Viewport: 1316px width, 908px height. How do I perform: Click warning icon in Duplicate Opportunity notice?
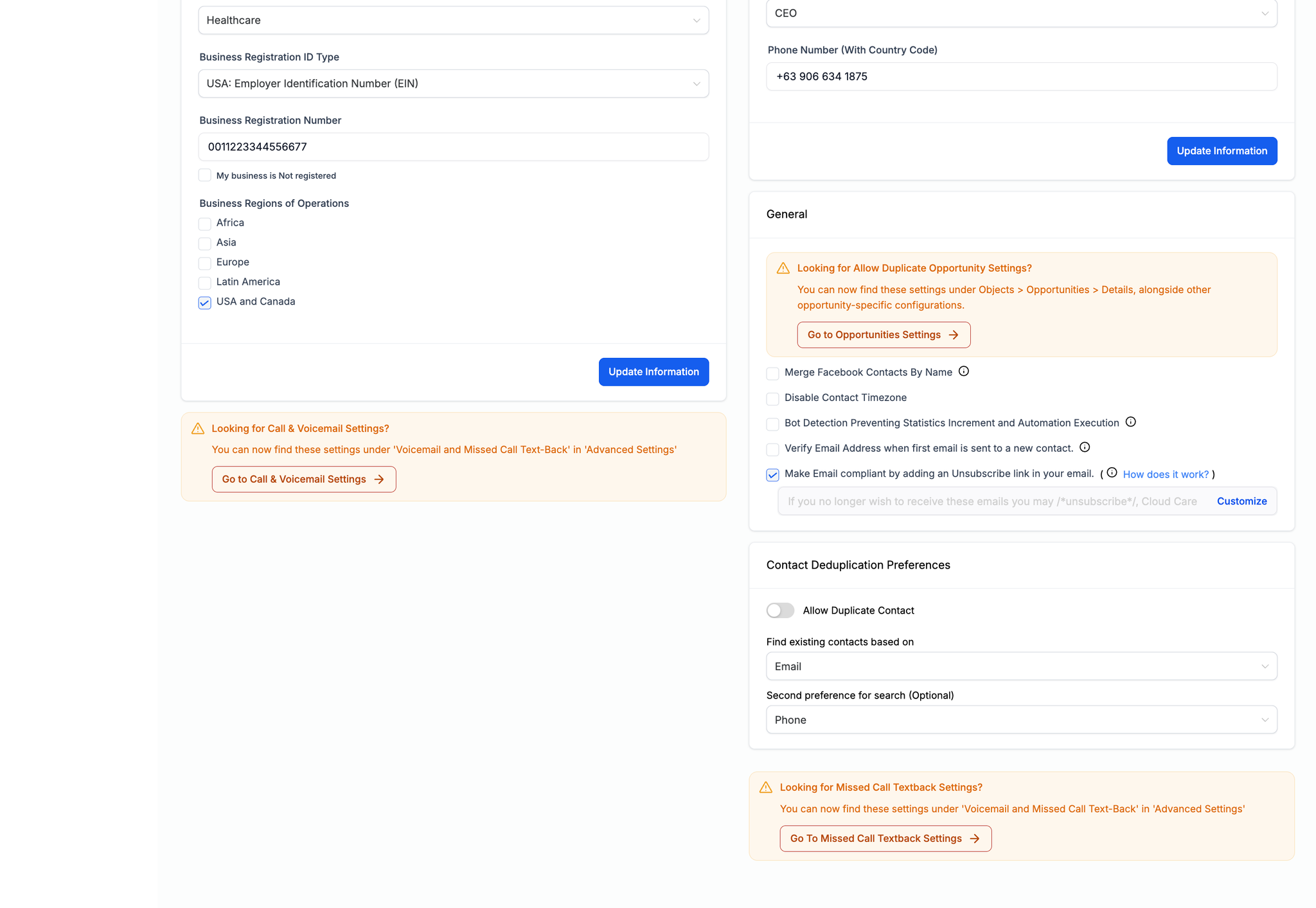click(x=783, y=269)
